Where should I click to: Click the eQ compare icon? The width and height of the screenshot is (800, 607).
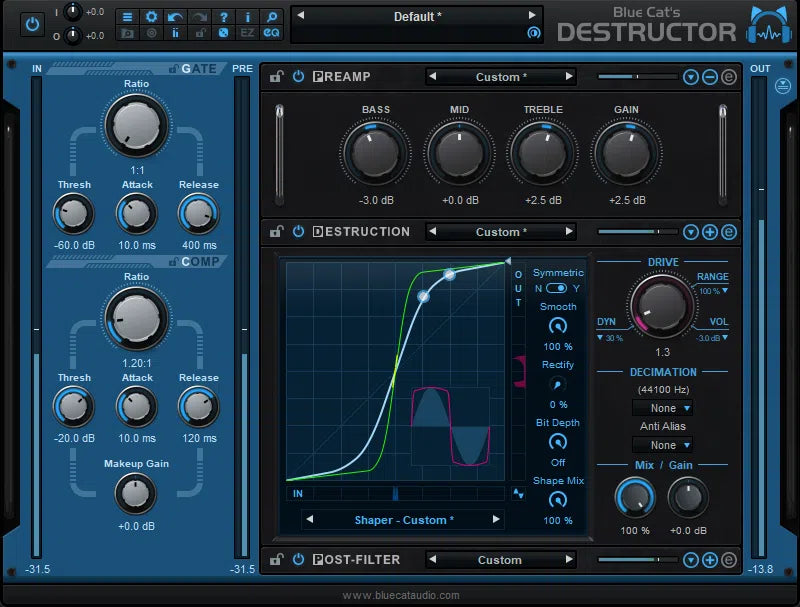click(272, 34)
